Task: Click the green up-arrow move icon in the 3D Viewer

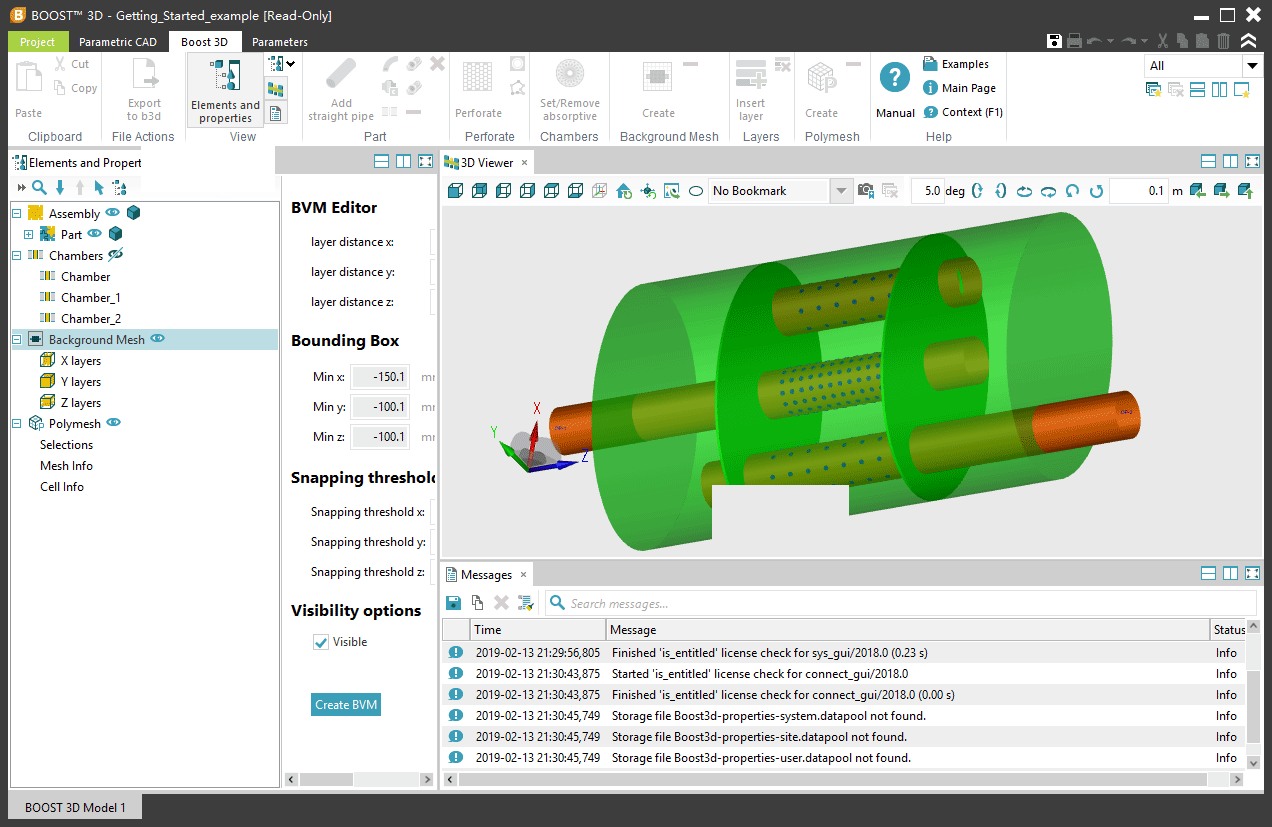Action: click(1245, 190)
